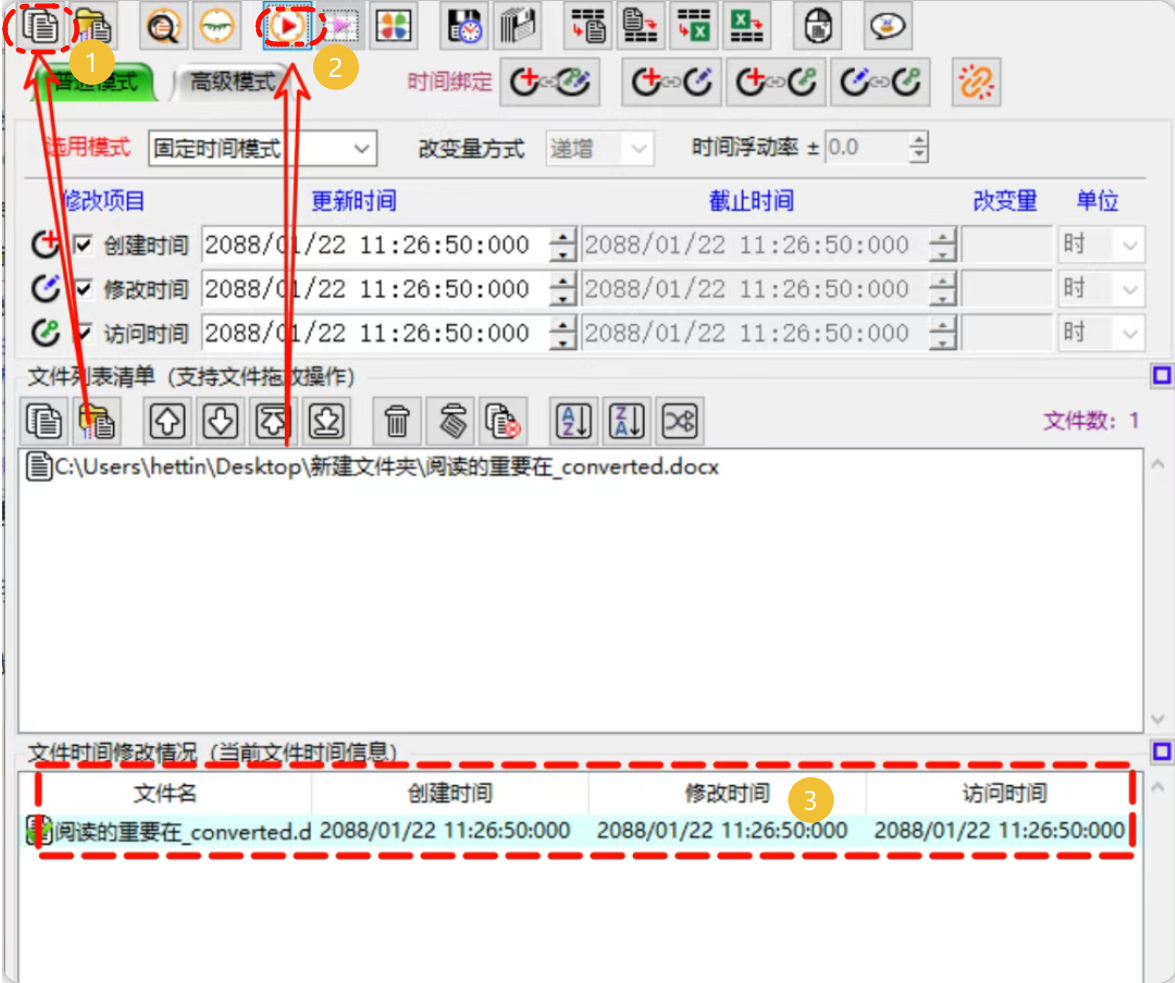1175x983 pixels.
Task: Uncheck the 修改时间 checkbox
Action: click(83, 289)
